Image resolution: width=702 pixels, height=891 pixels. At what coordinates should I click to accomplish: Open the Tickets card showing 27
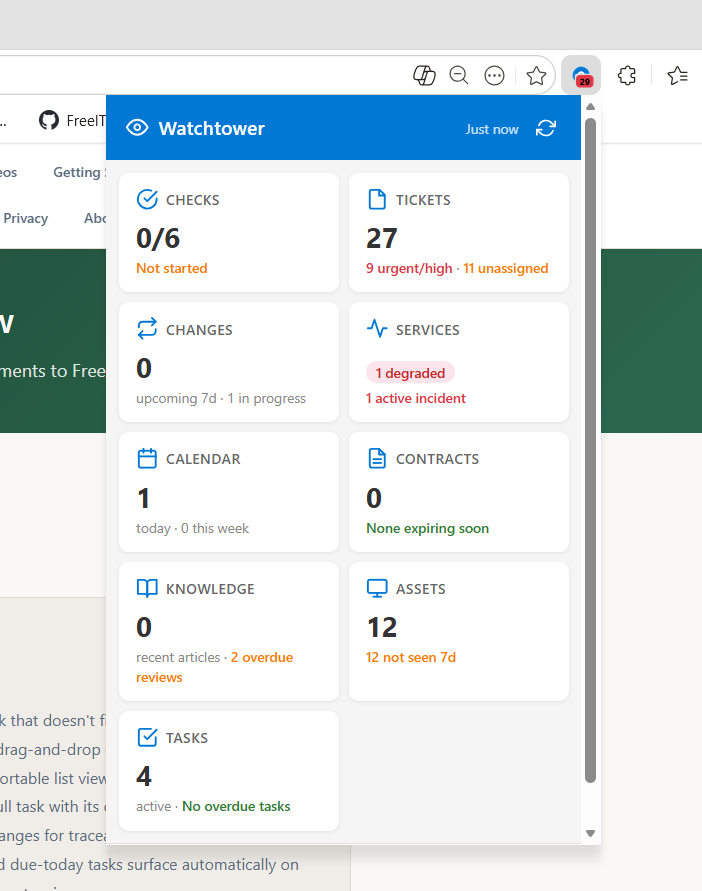point(459,232)
